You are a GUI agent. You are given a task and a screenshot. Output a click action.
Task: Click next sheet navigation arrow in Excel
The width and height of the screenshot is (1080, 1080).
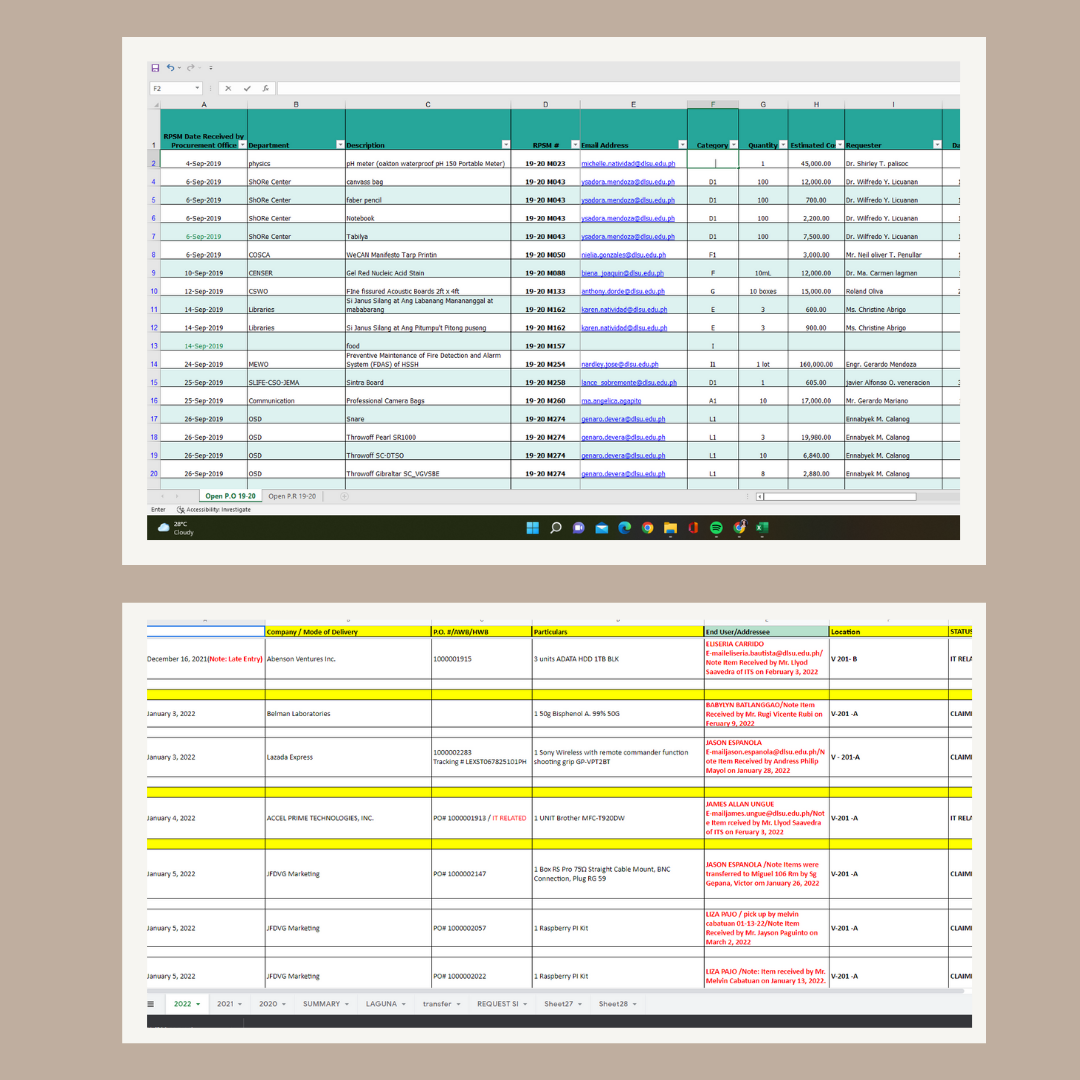point(177,496)
